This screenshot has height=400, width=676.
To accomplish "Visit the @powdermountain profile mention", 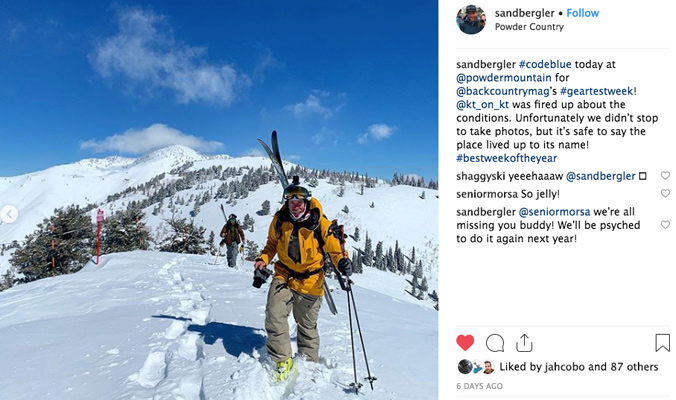I will point(504,78).
